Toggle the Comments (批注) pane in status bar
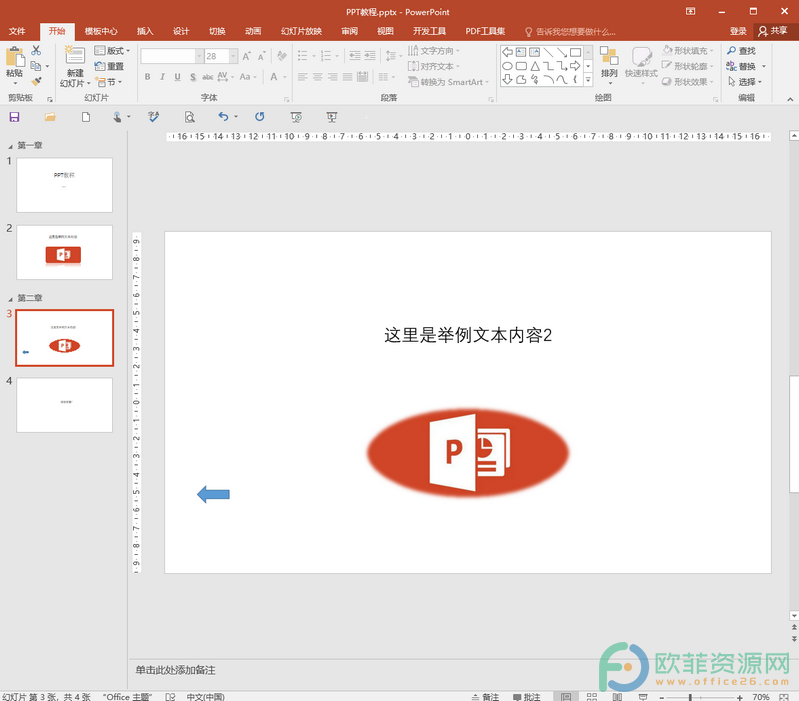Screen dimensions: 799x701 pyautogui.click(x=526, y=696)
